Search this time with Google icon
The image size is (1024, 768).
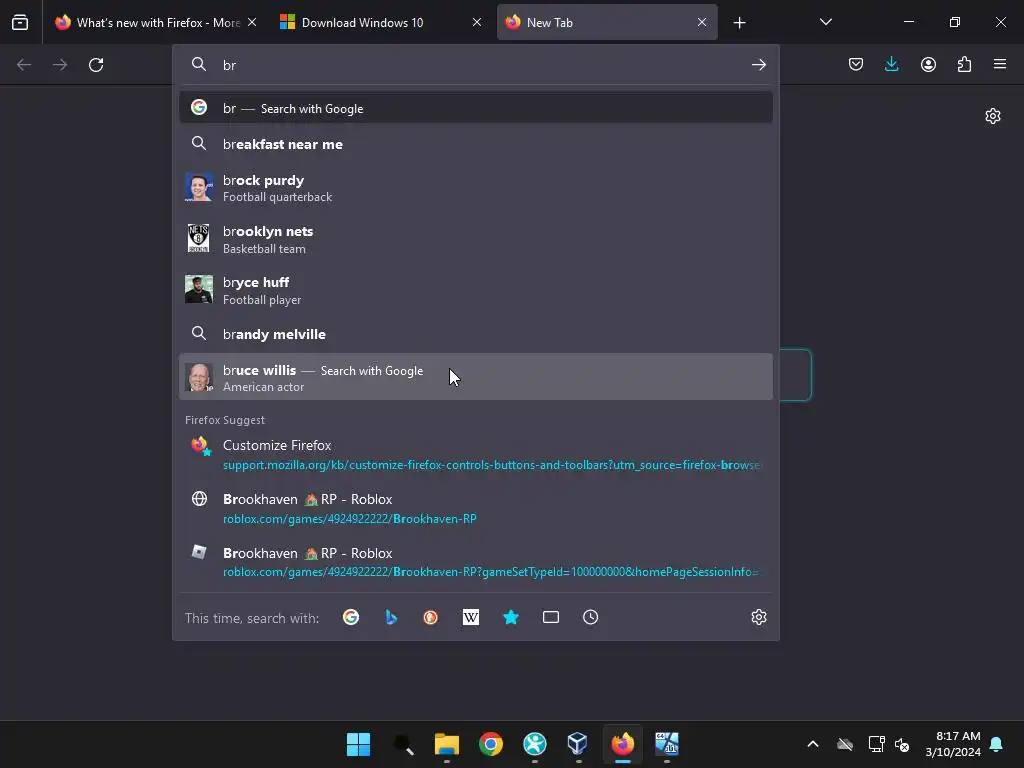[351, 617]
